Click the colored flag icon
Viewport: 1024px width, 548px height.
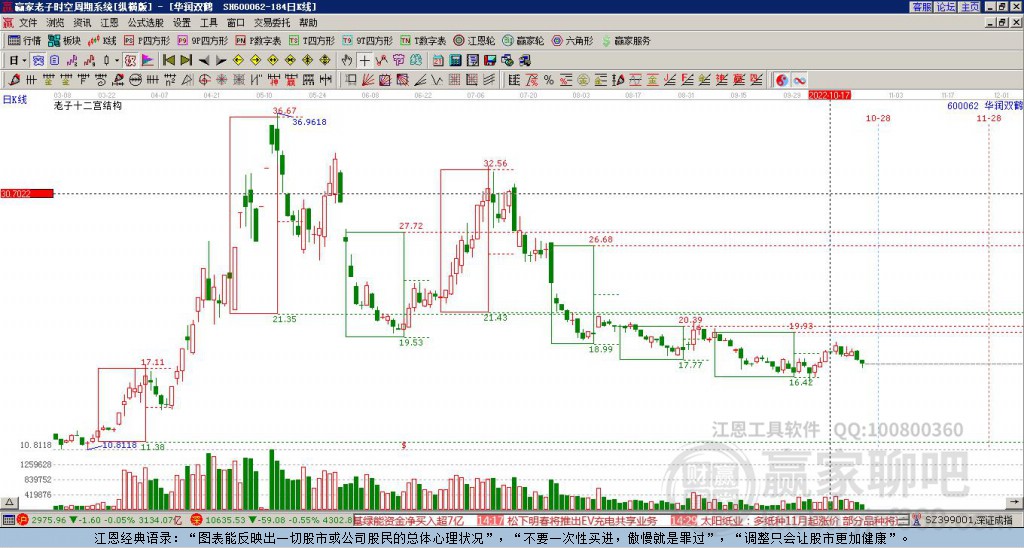pos(148,61)
